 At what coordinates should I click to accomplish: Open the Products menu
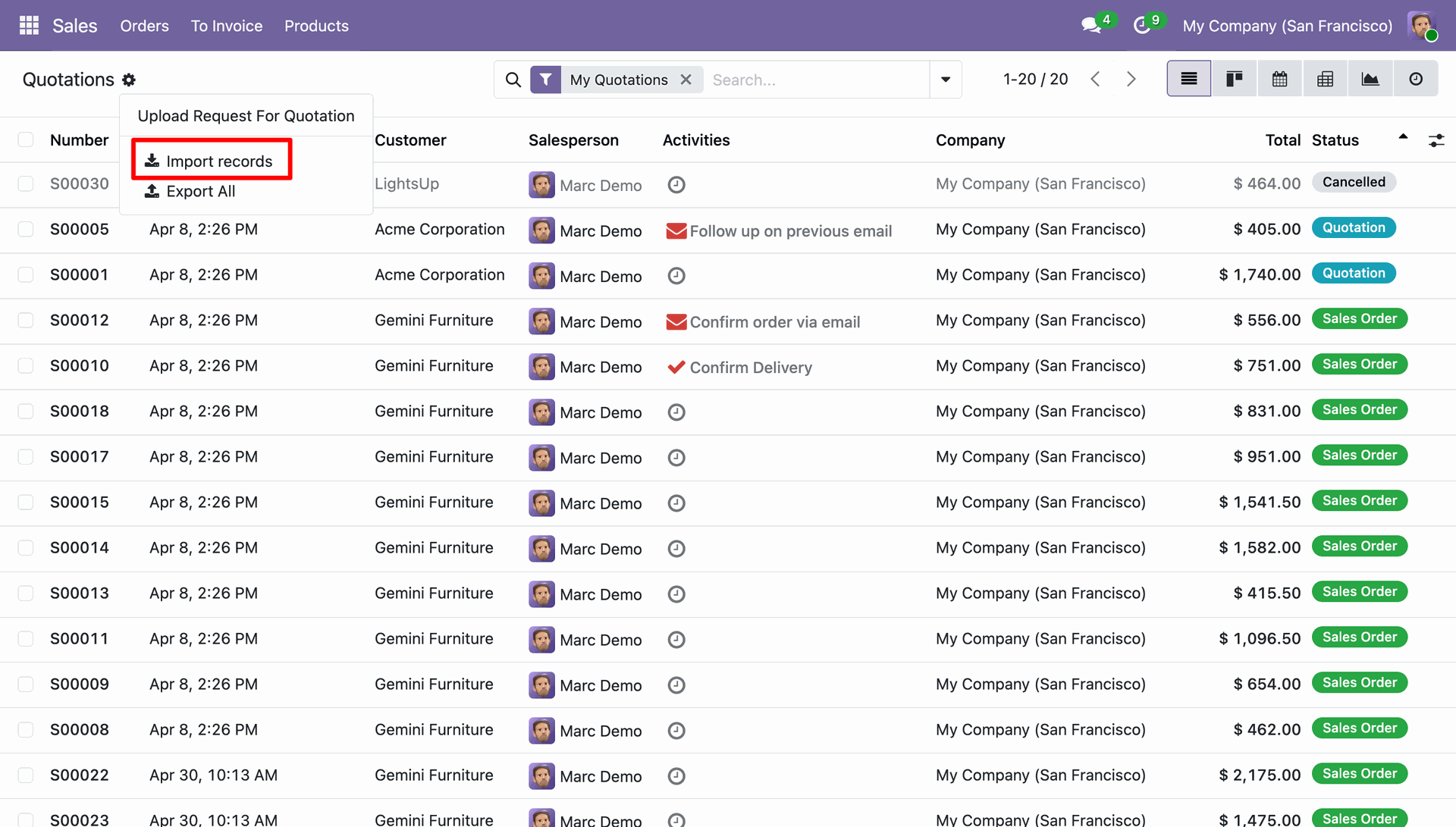(x=316, y=26)
